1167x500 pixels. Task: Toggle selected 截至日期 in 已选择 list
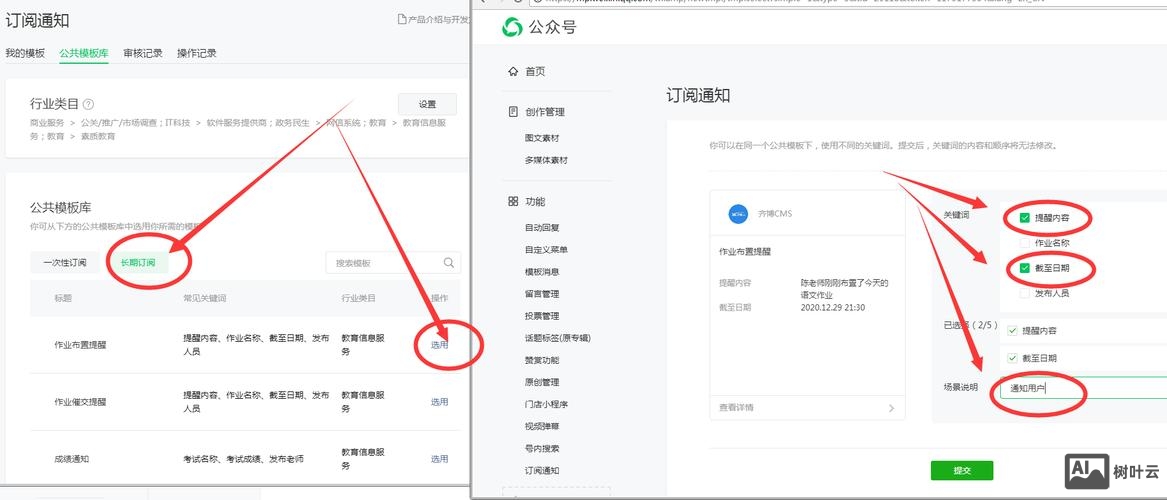click(1012, 358)
